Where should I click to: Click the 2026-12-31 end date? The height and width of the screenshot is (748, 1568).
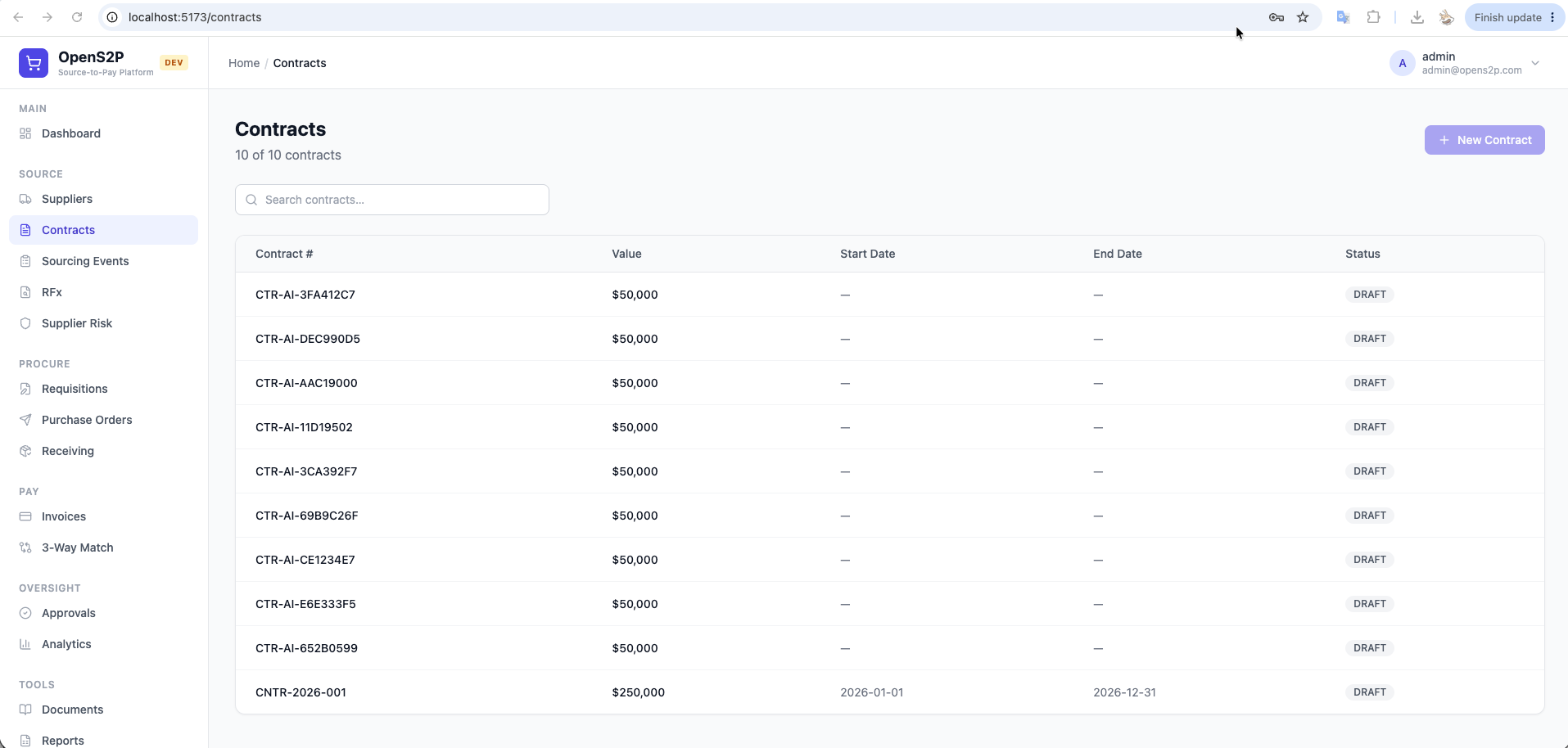[1125, 692]
